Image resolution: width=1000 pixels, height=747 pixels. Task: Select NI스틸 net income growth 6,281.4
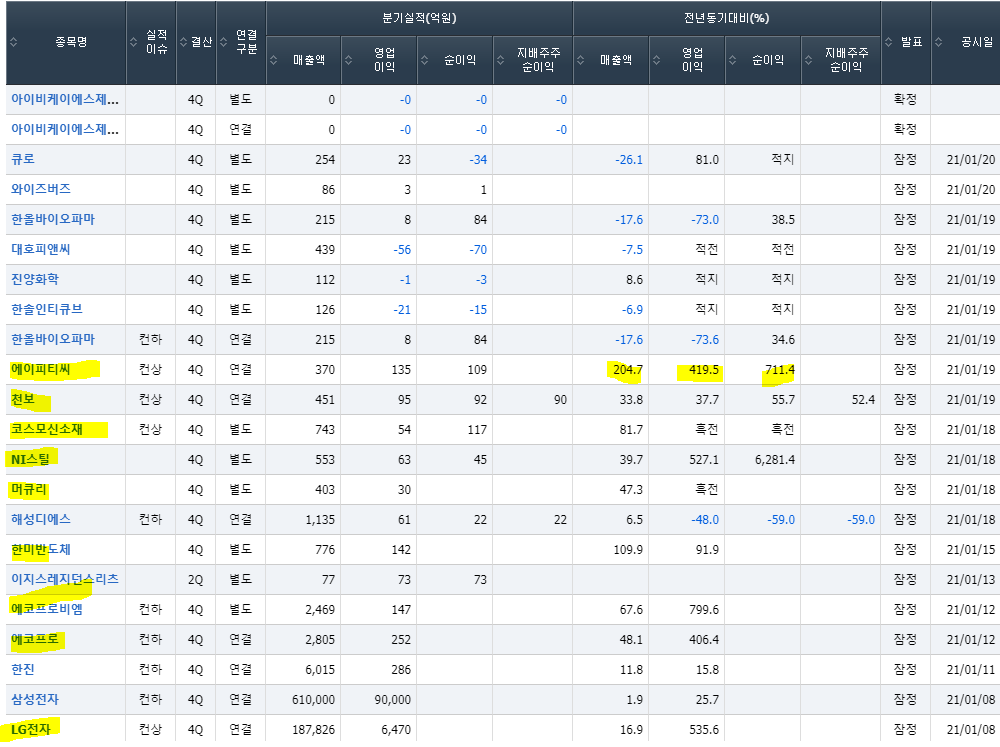click(775, 460)
